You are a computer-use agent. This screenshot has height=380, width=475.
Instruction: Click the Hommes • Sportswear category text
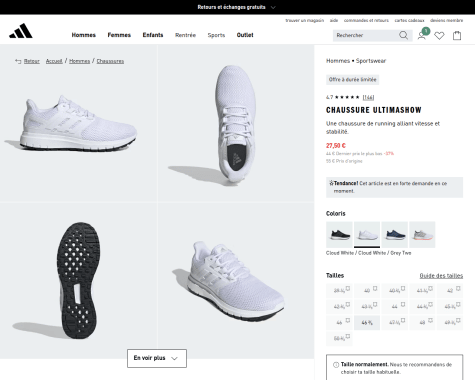356,61
